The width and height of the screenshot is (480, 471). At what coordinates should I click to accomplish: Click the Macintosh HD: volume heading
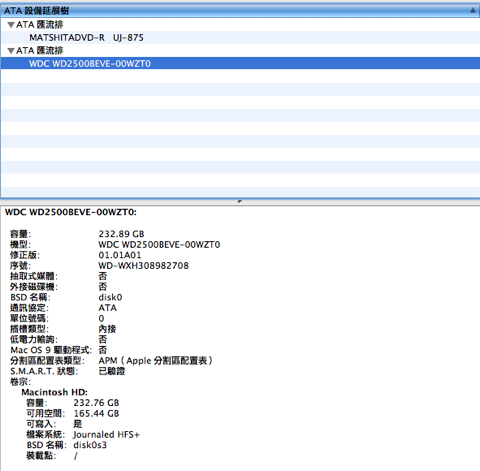tap(55, 392)
